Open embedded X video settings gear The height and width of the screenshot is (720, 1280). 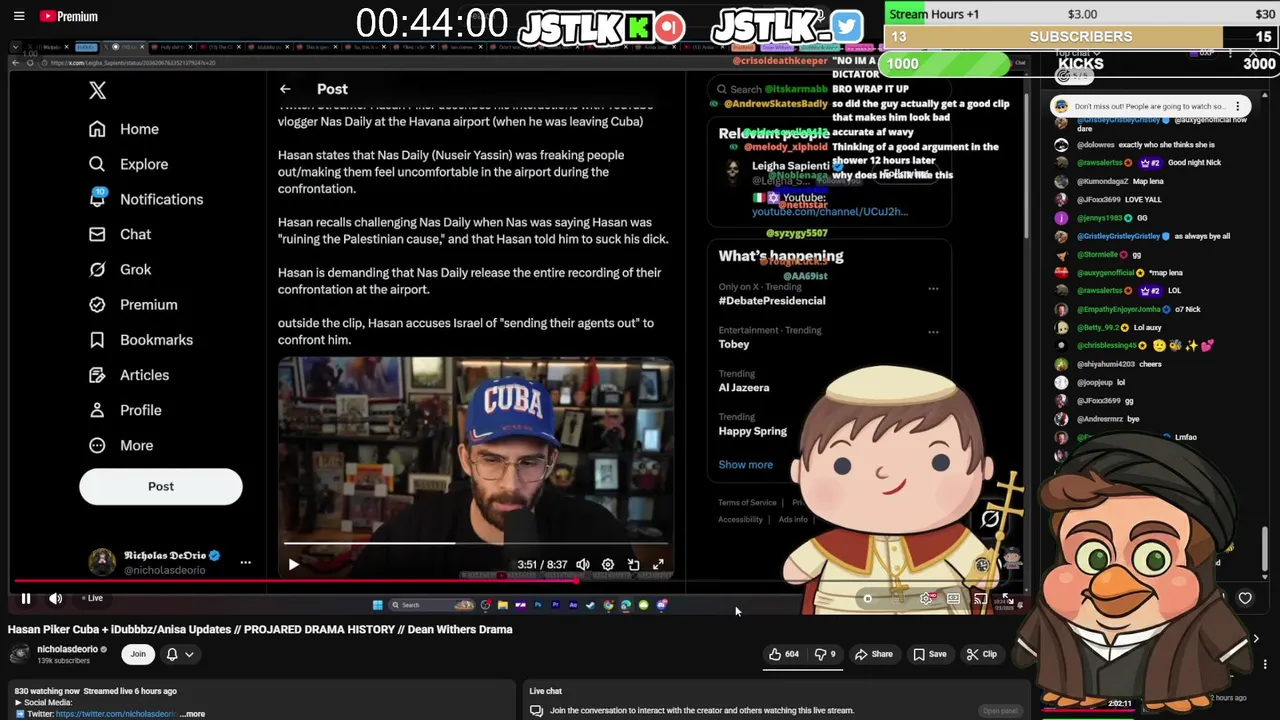(608, 564)
